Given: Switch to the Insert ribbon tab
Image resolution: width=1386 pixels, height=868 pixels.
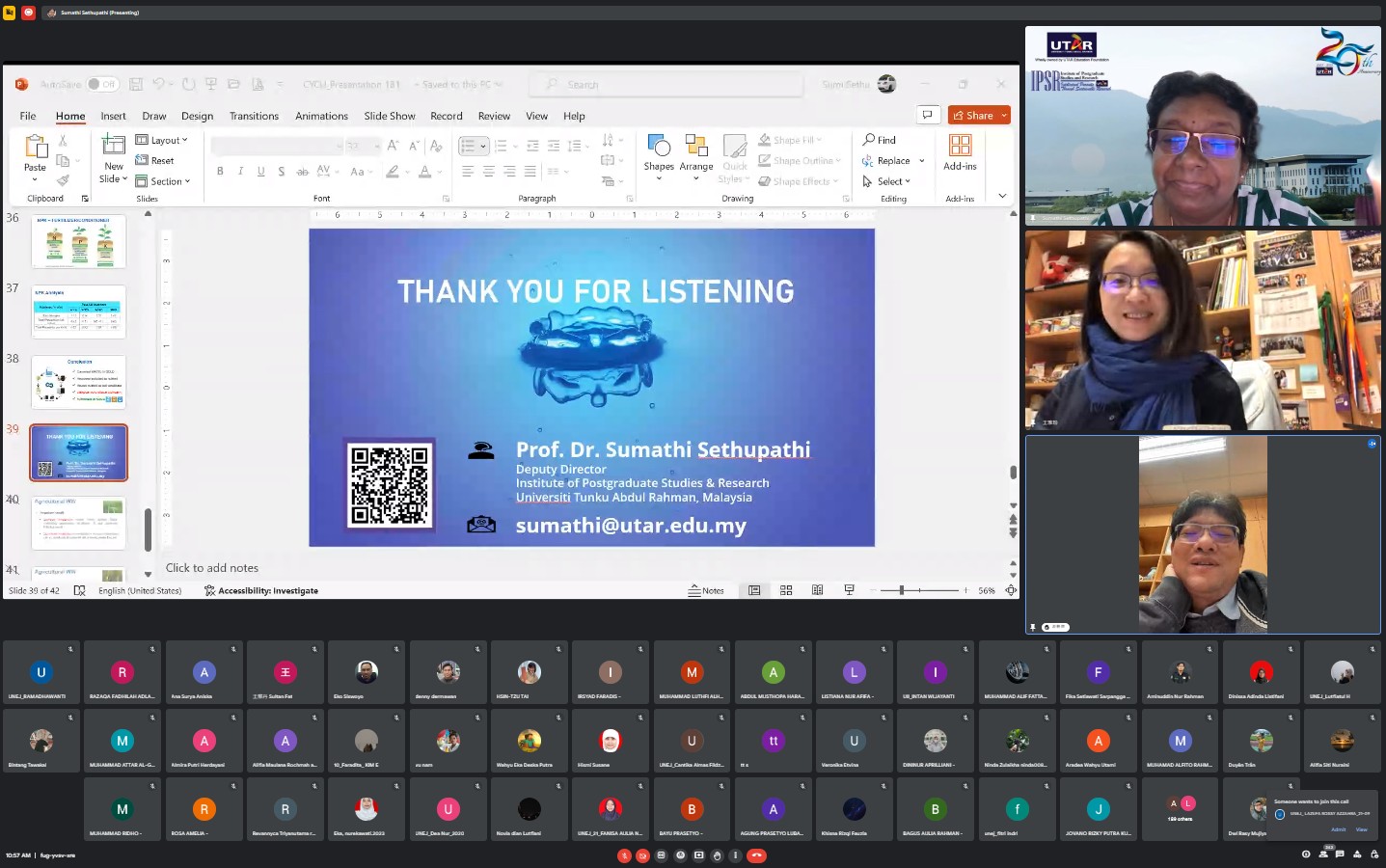Looking at the screenshot, I should click(x=113, y=116).
